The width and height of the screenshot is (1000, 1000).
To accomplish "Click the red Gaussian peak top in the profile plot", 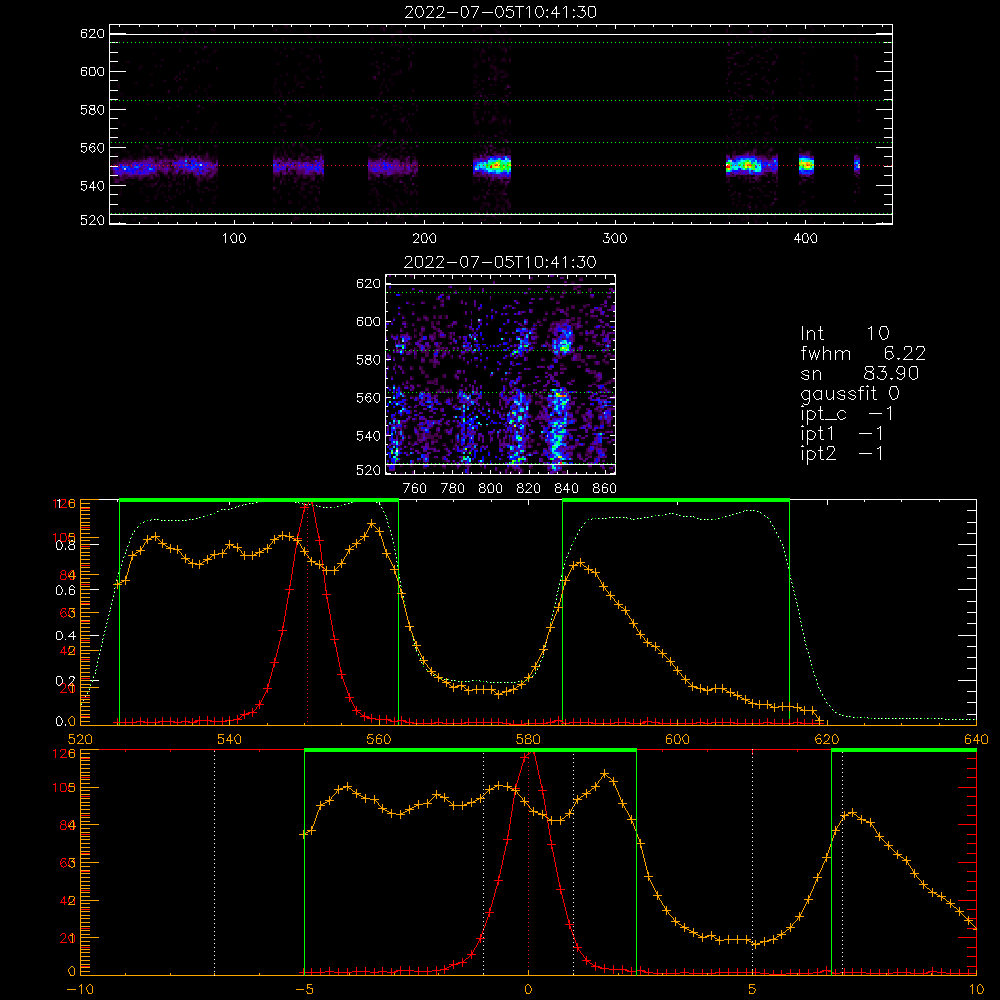I will 307,504.
